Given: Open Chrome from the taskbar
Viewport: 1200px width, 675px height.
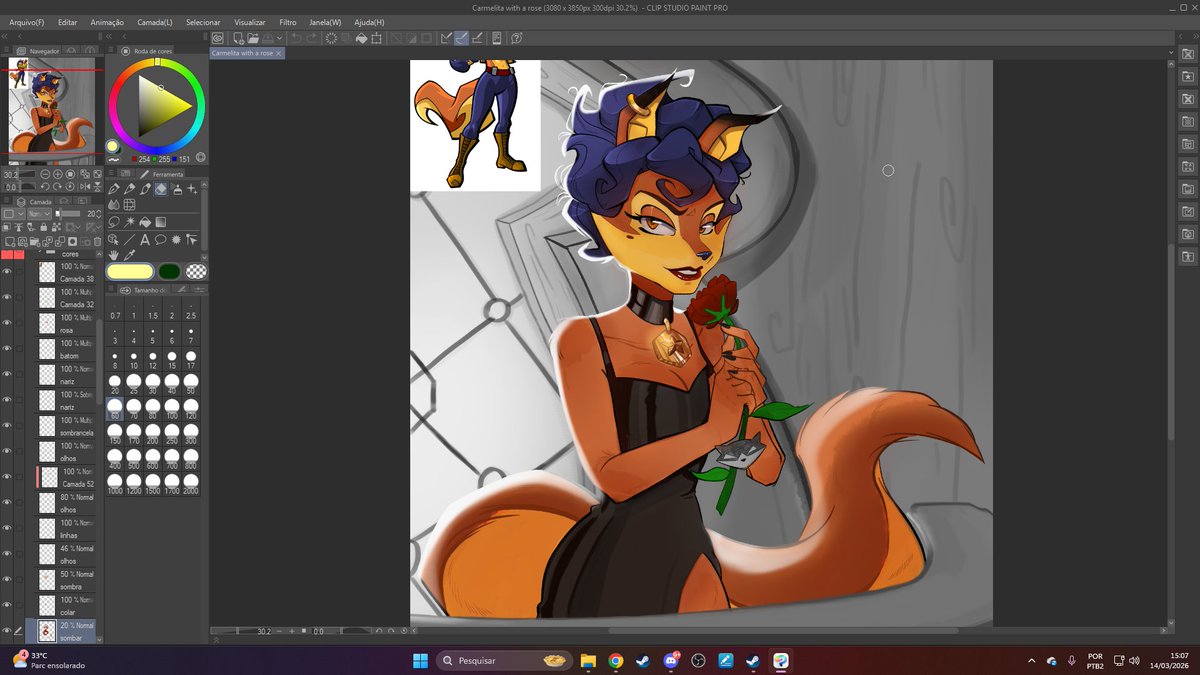Looking at the screenshot, I should tap(616, 660).
